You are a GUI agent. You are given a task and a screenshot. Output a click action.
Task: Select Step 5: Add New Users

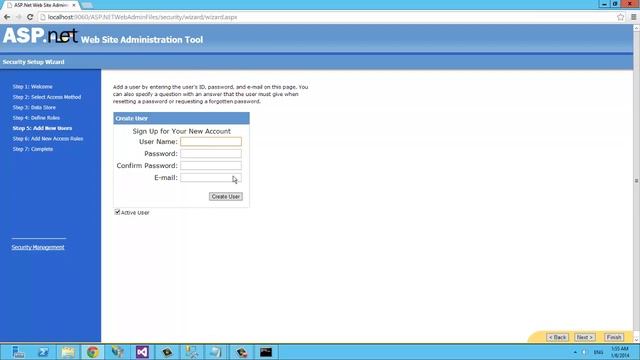(42, 128)
